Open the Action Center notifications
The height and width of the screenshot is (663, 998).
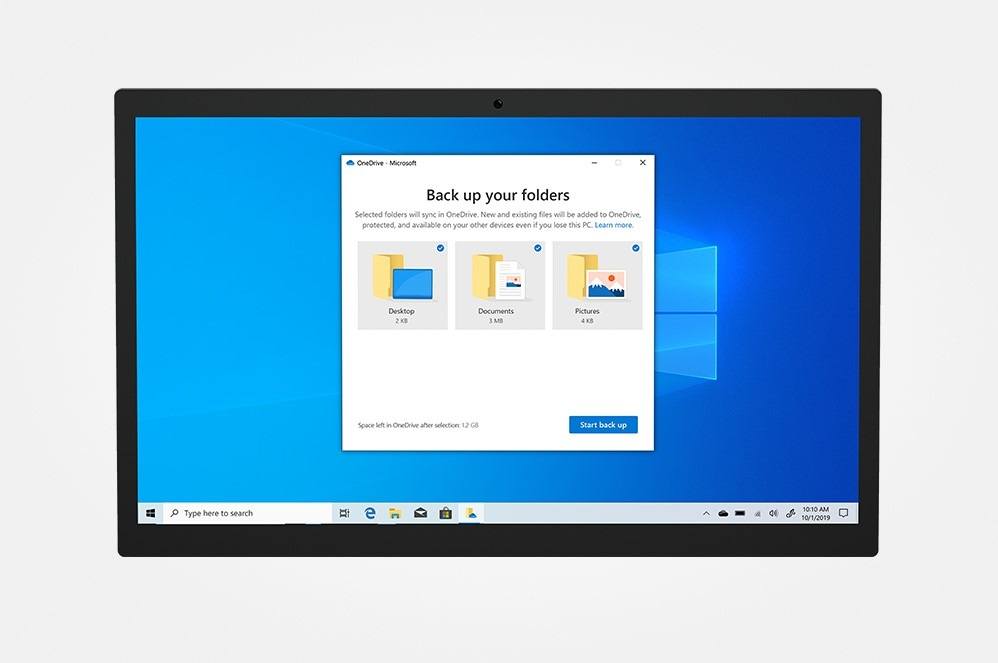[x=843, y=513]
